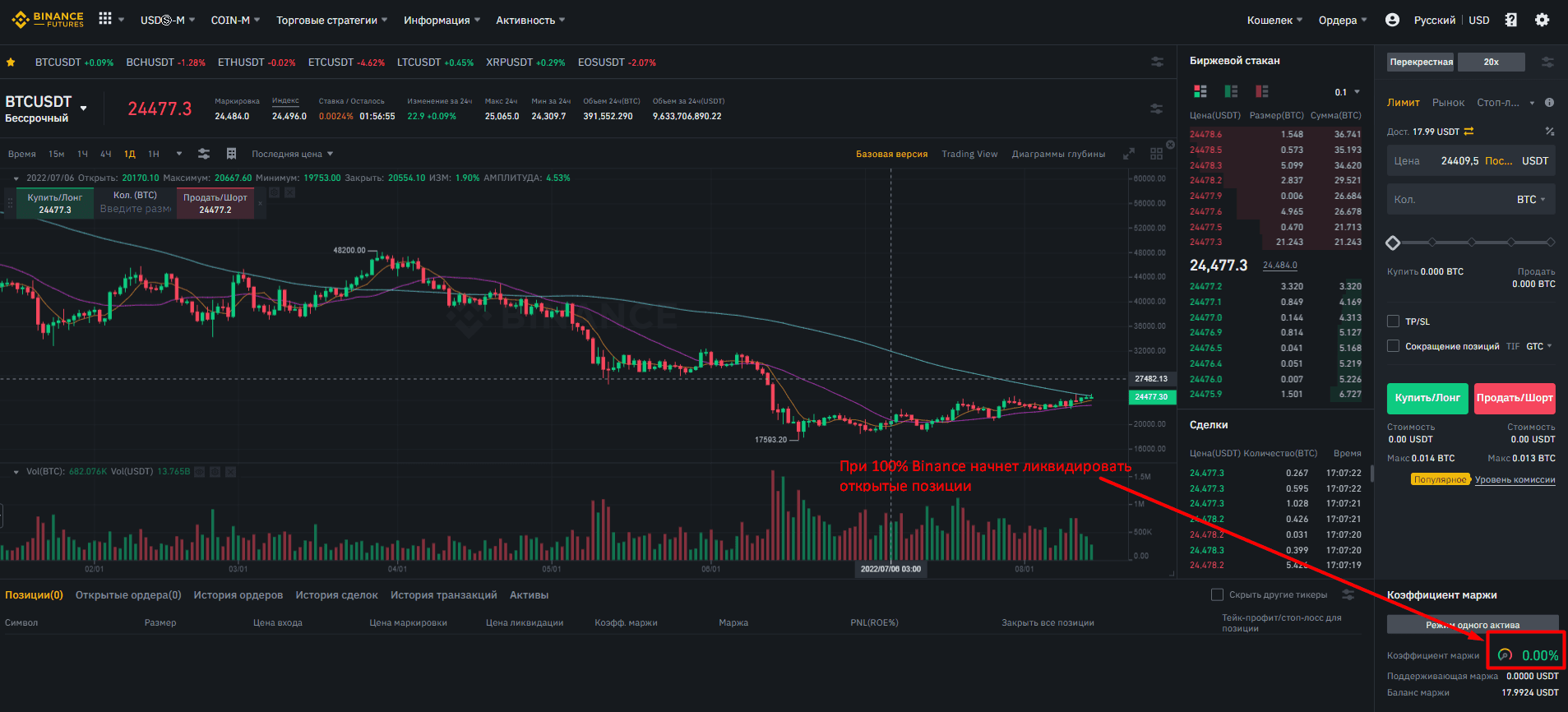Check 'Скрыть другие тикеры' checkbox
Viewport: 1568px width, 712px height.
[1217, 594]
